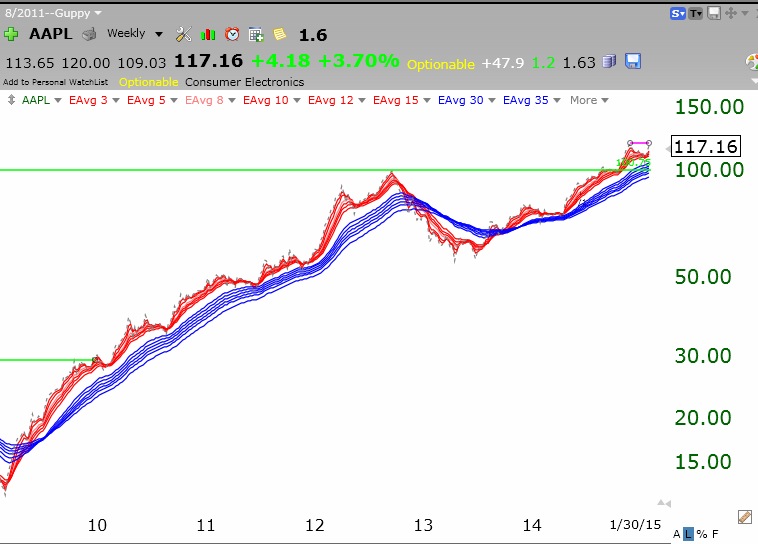Viewport: 758px width, 544px height.
Task: Click the stacked database icon near 1.63
Action: (x=609, y=61)
